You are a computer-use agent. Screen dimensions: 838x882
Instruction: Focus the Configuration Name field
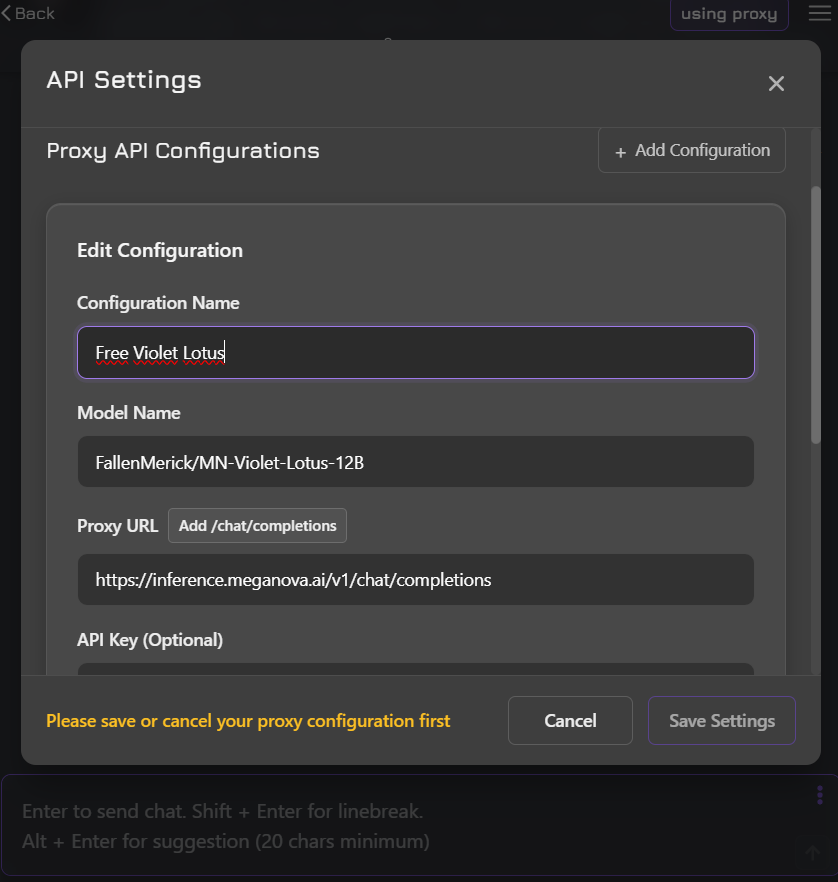click(x=415, y=353)
